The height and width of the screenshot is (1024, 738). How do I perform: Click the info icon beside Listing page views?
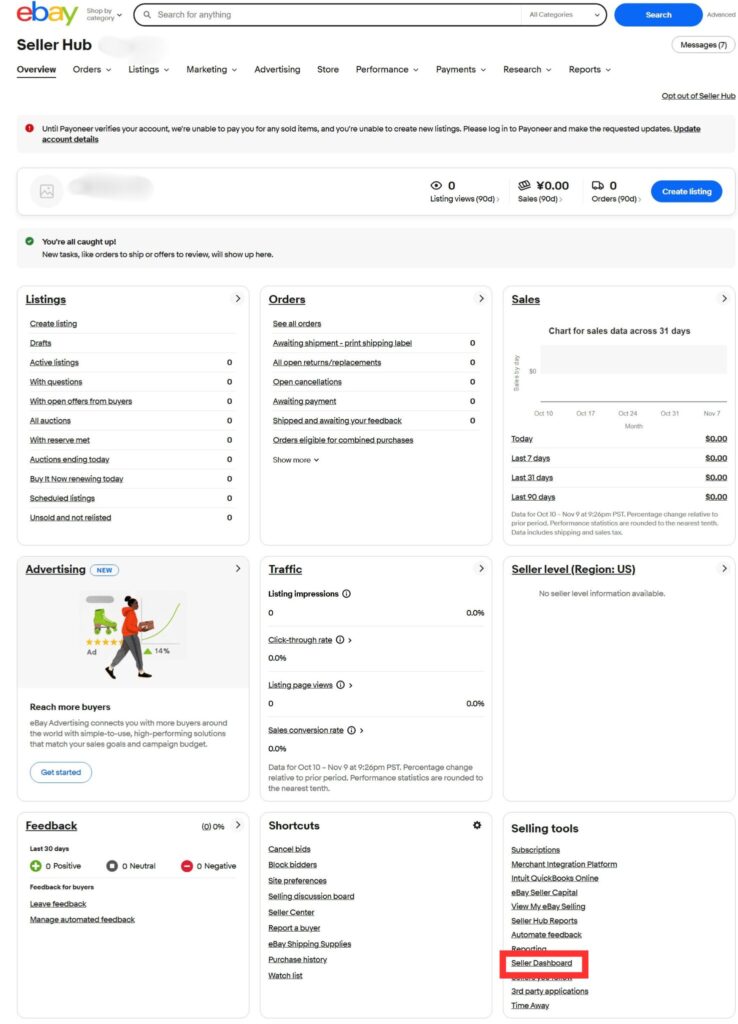point(340,685)
